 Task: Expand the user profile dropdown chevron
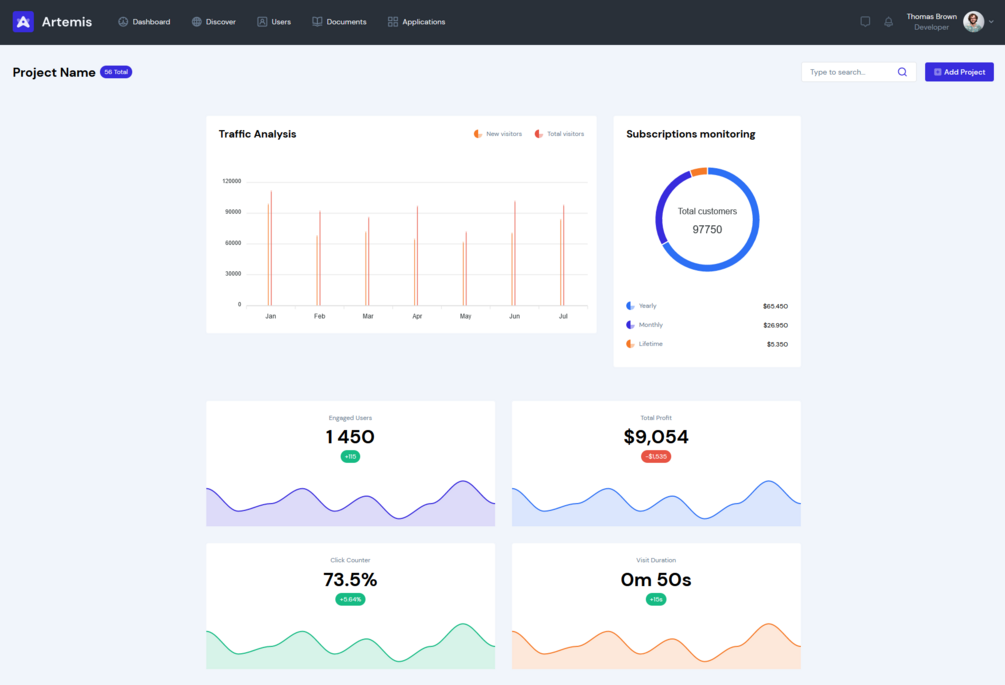coord(991,22)
